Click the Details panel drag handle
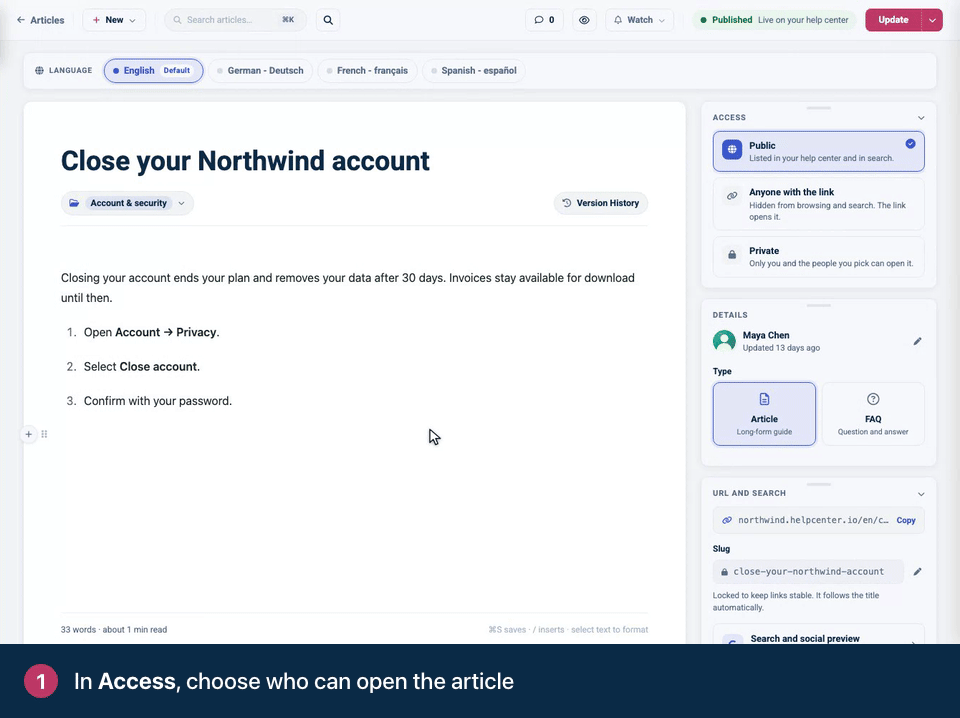This screenshot has width=960, height=718. tap(819, 305)
